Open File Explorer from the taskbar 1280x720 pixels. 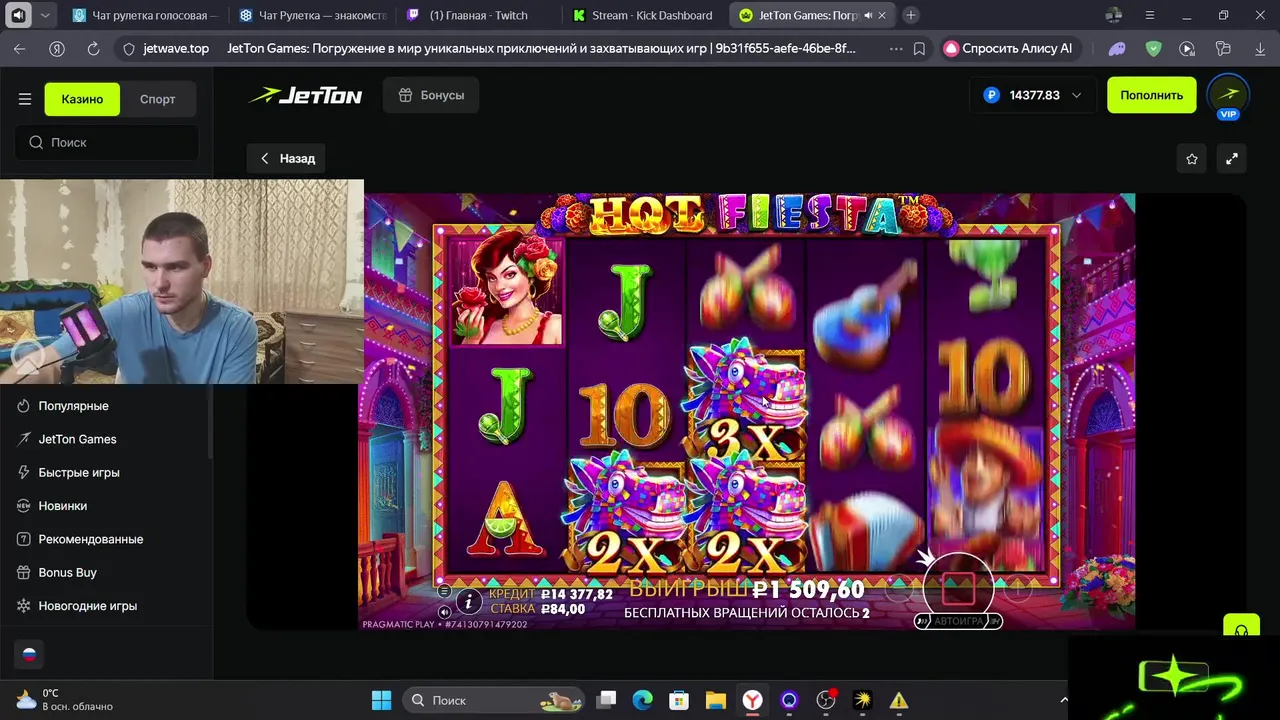[x=715, y=700]
